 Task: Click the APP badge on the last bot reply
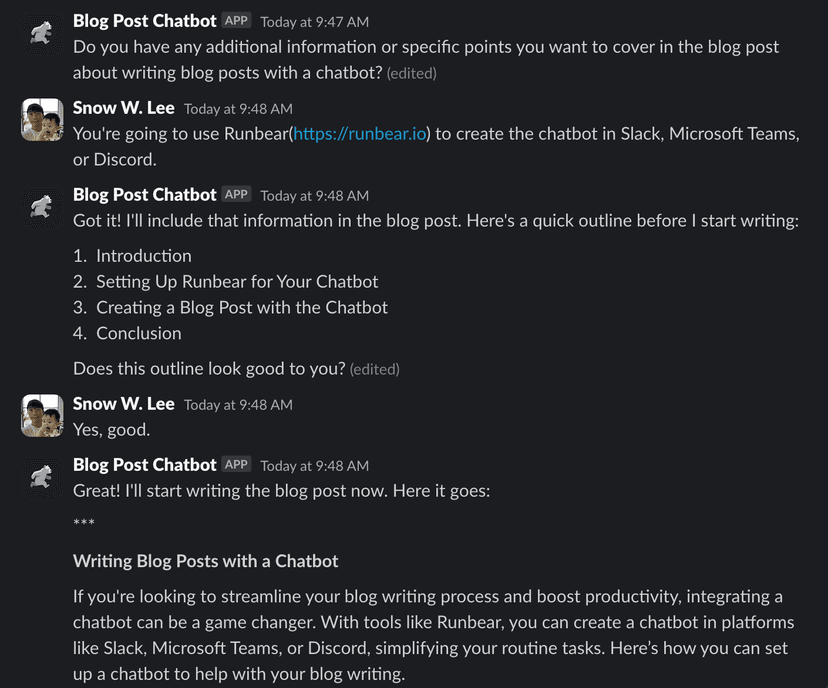(235, 464)
